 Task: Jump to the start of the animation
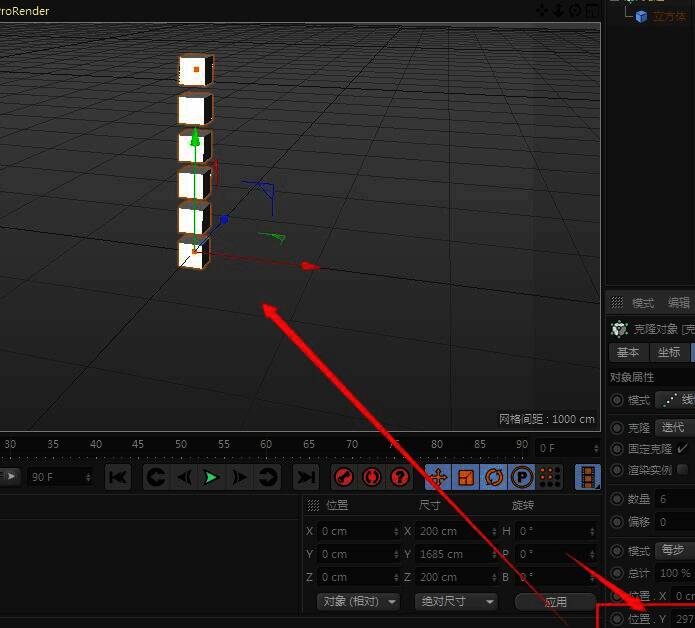118,477
